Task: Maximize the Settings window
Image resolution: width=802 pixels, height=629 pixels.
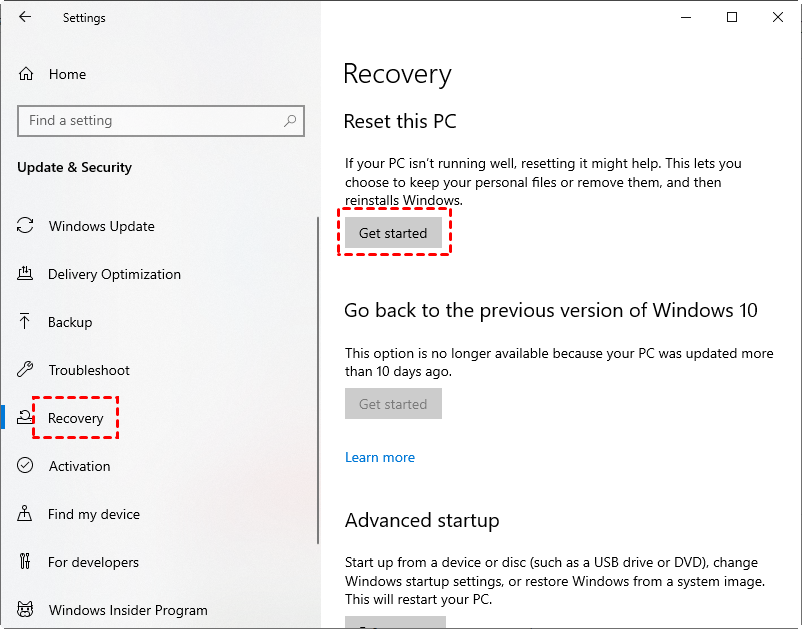Action: (732, 17)
